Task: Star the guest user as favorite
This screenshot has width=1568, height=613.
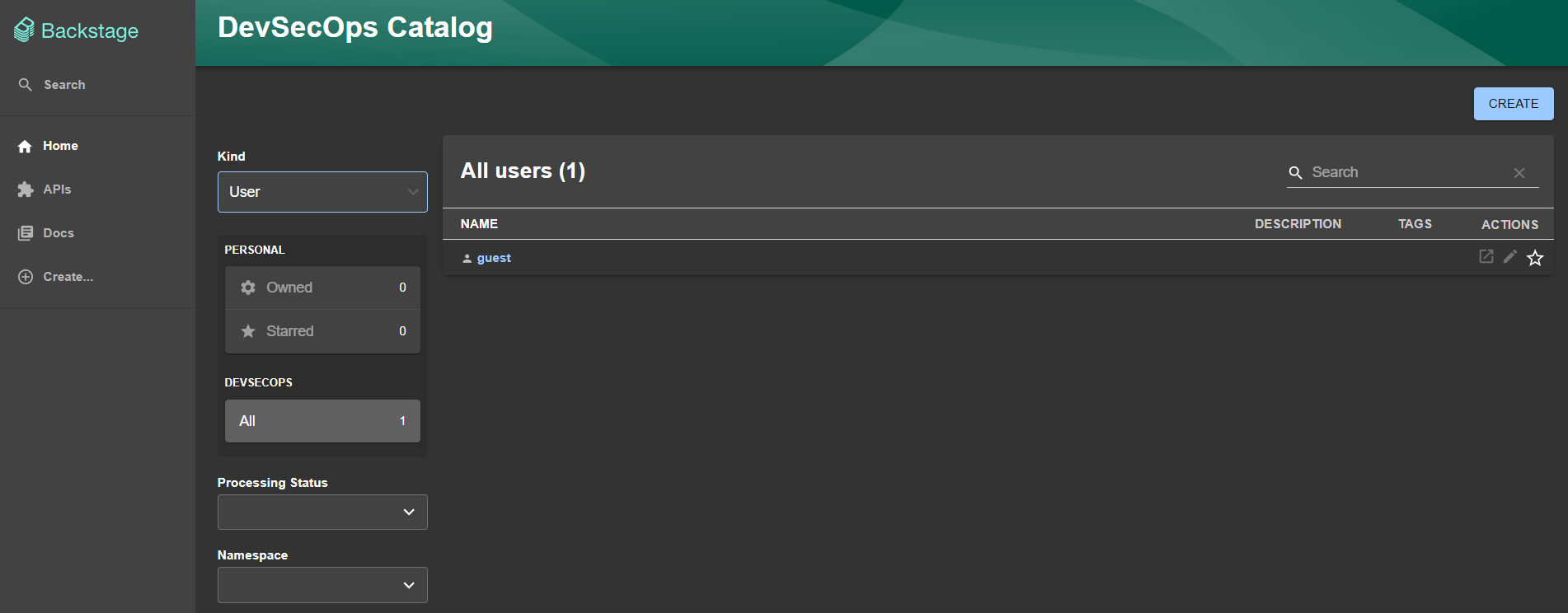Action: (1535, 258)
